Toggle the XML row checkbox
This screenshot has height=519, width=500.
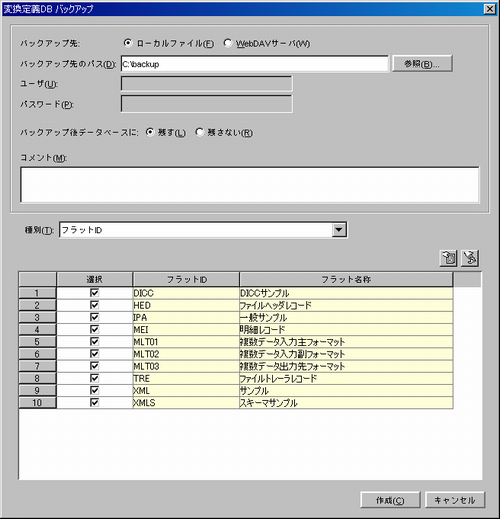[94, 390]
